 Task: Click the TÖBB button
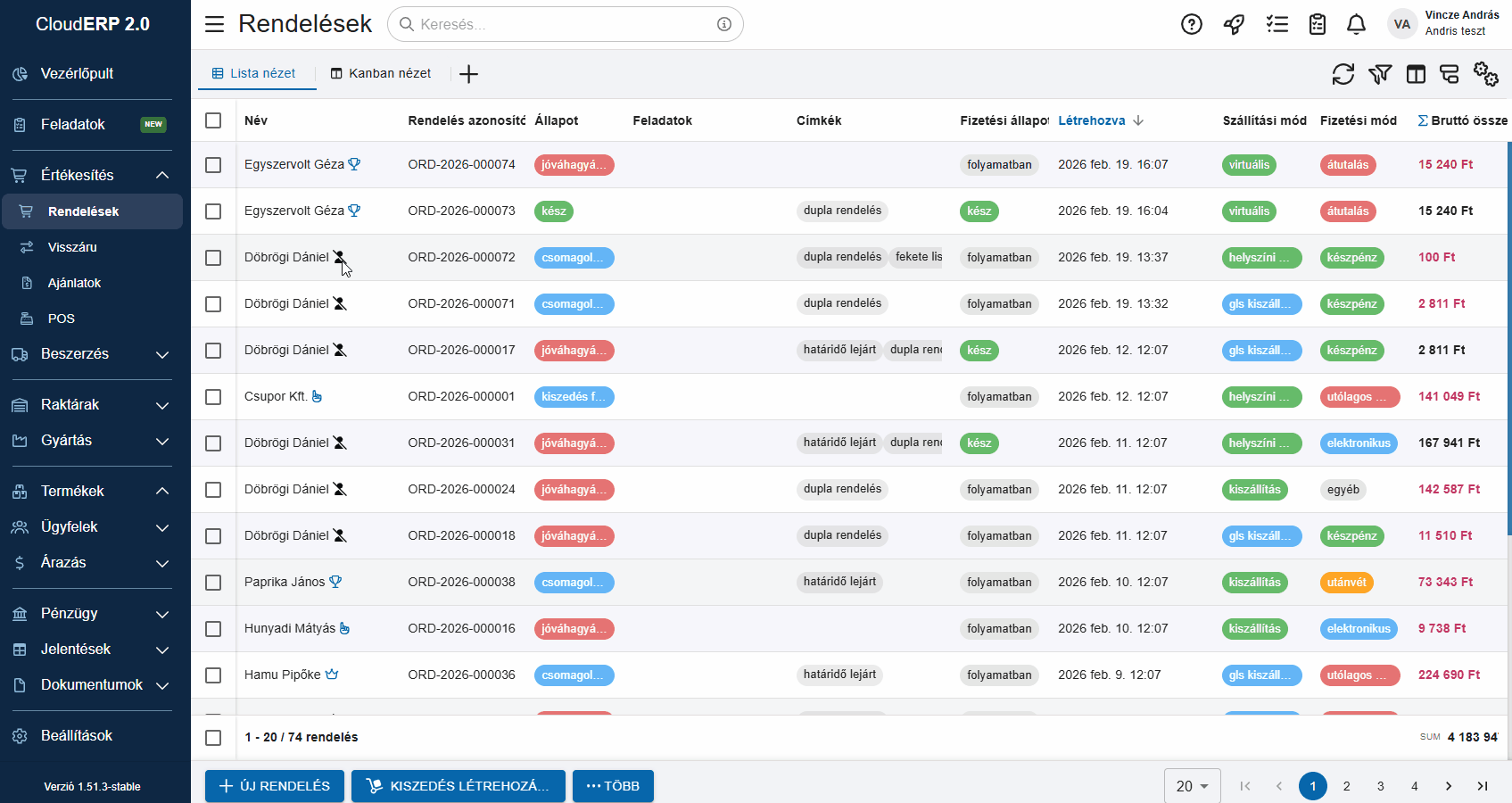pyautogui.click(x=613, y=786)
